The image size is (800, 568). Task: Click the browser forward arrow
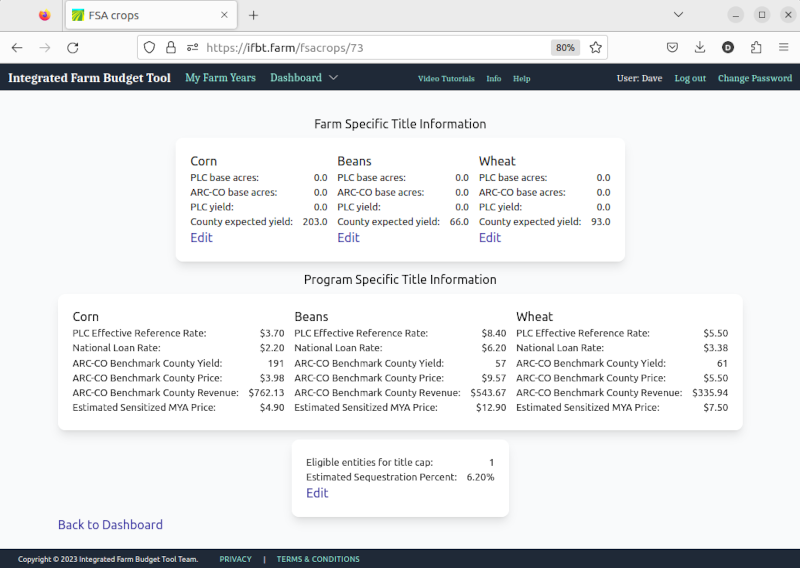click(x=45, y=47)
